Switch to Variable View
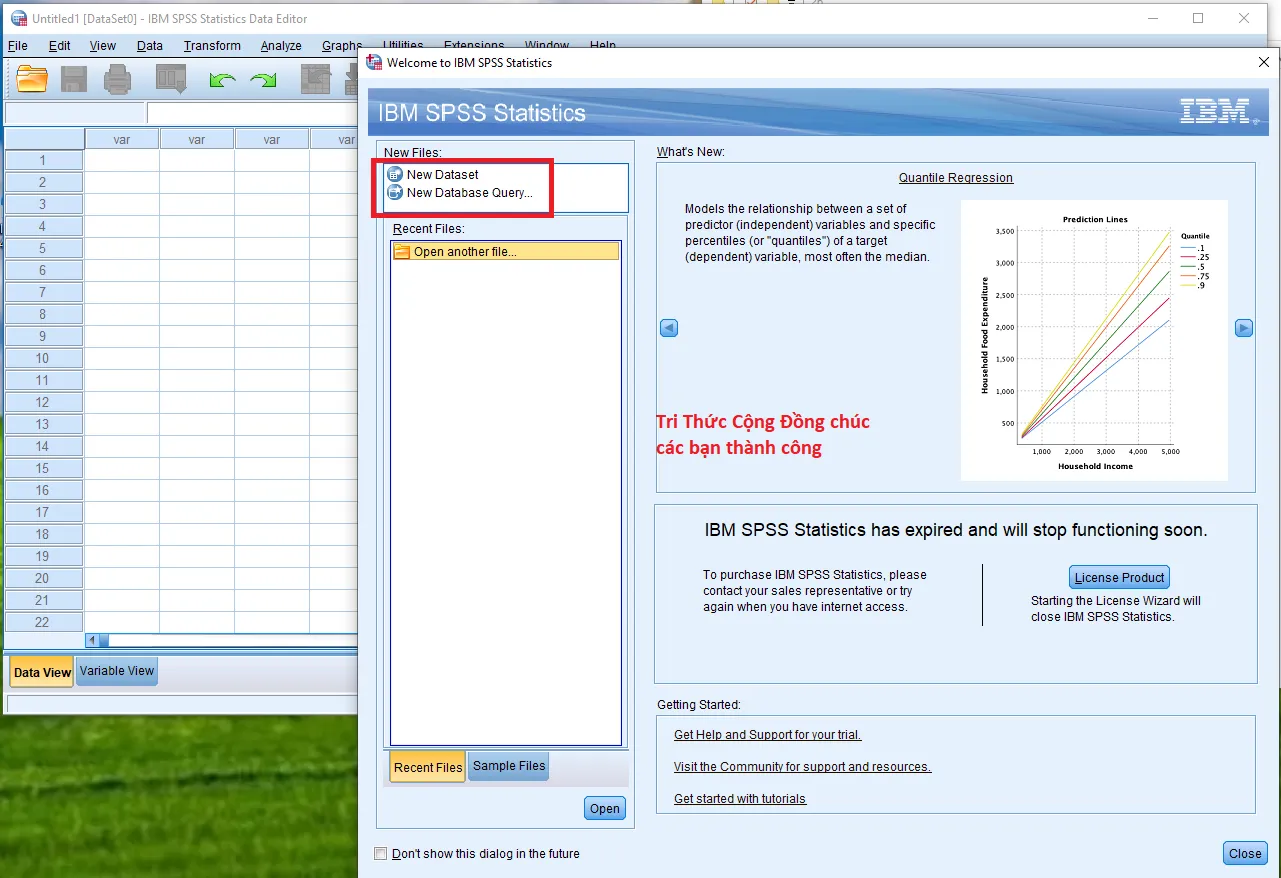 pyautogui.click(x=116, y=671)
